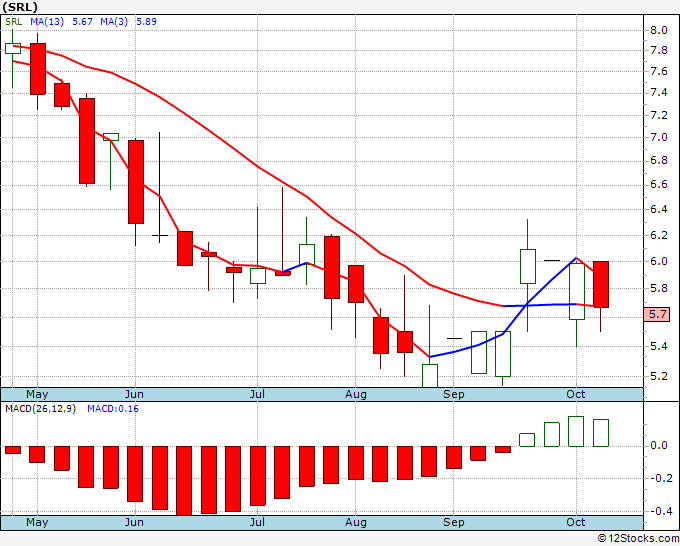Click the MACD:0.16 value label

[113, 409]
